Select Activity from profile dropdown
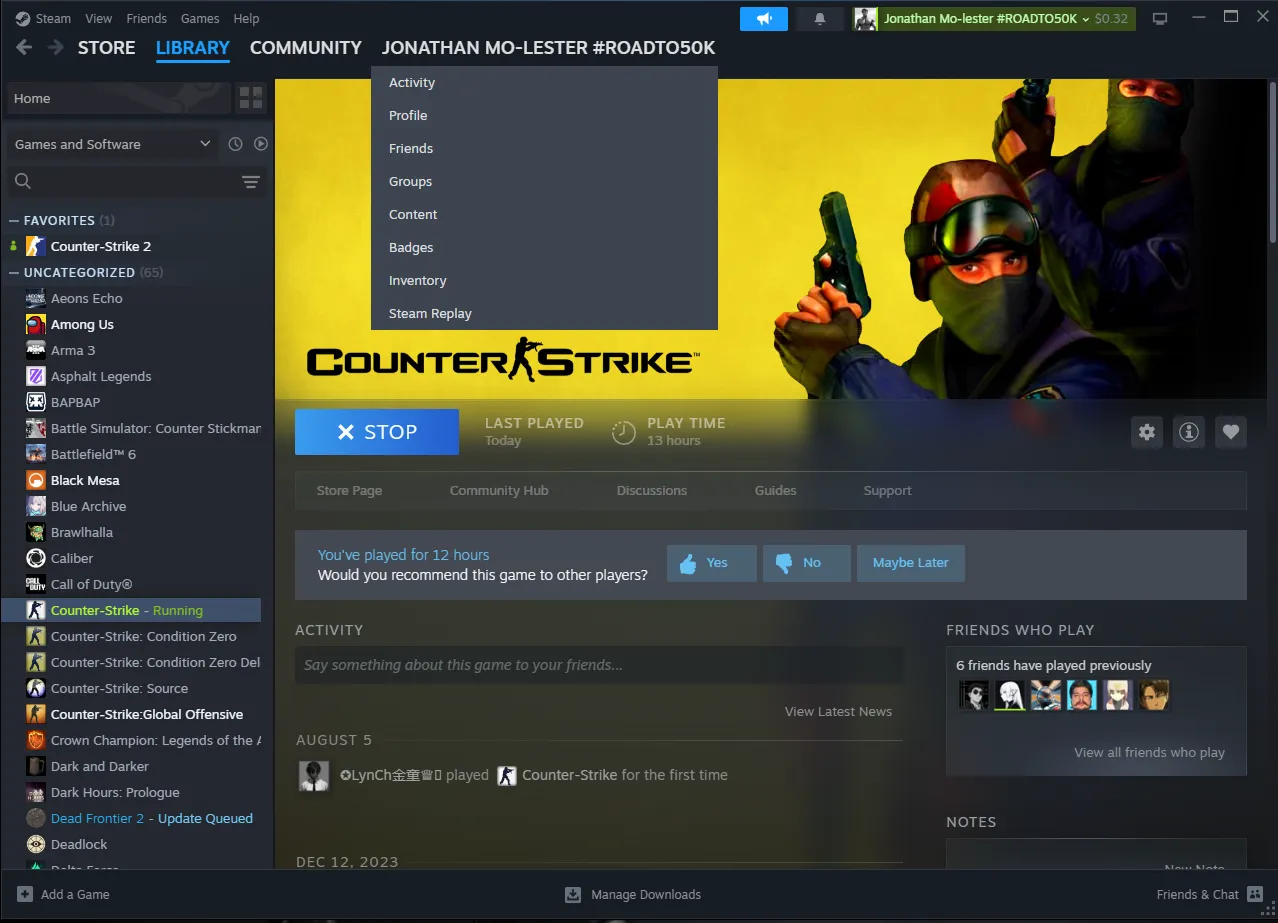The image size is (1278, 923). (x=544, y=82)
